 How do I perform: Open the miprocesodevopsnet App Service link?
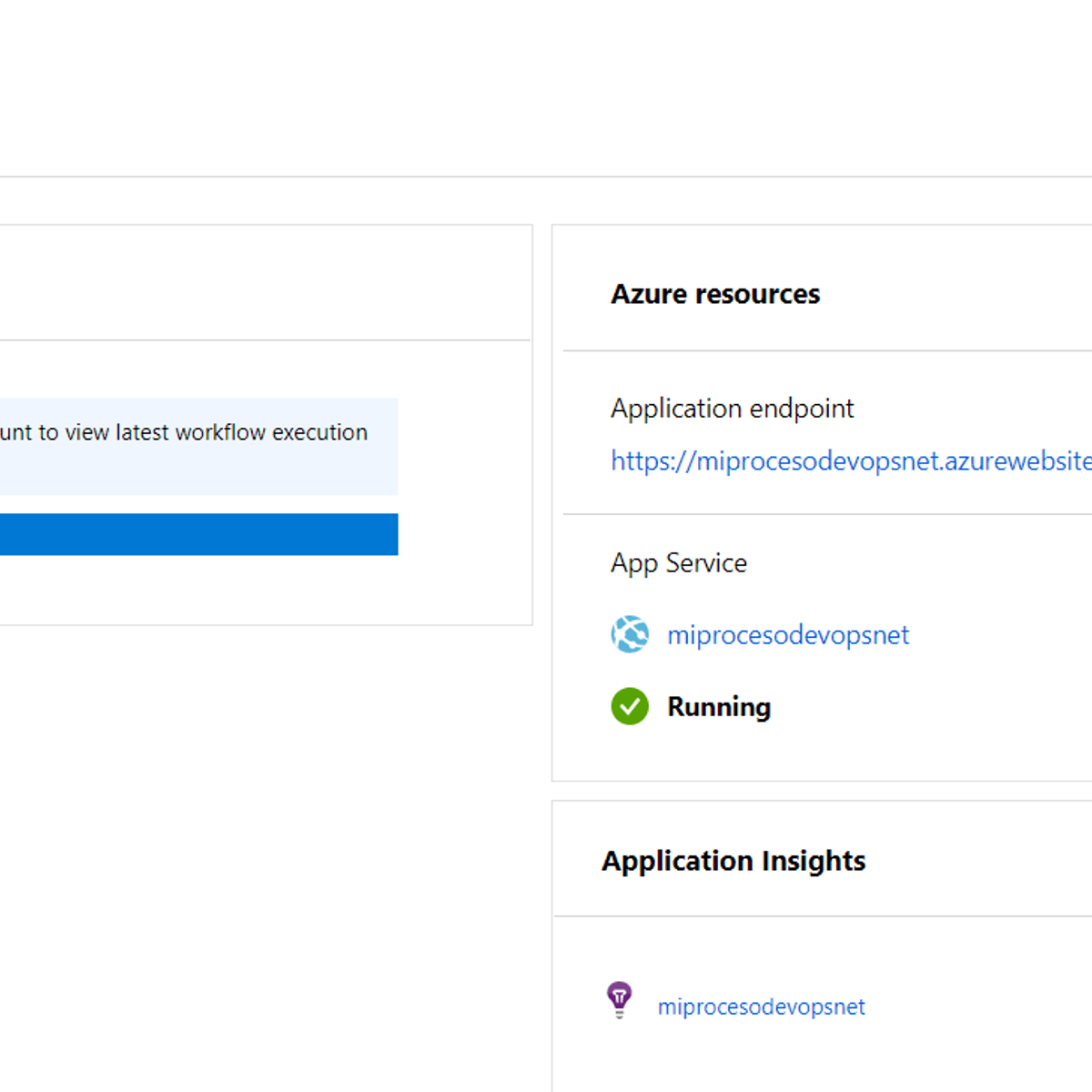point(788,635)
